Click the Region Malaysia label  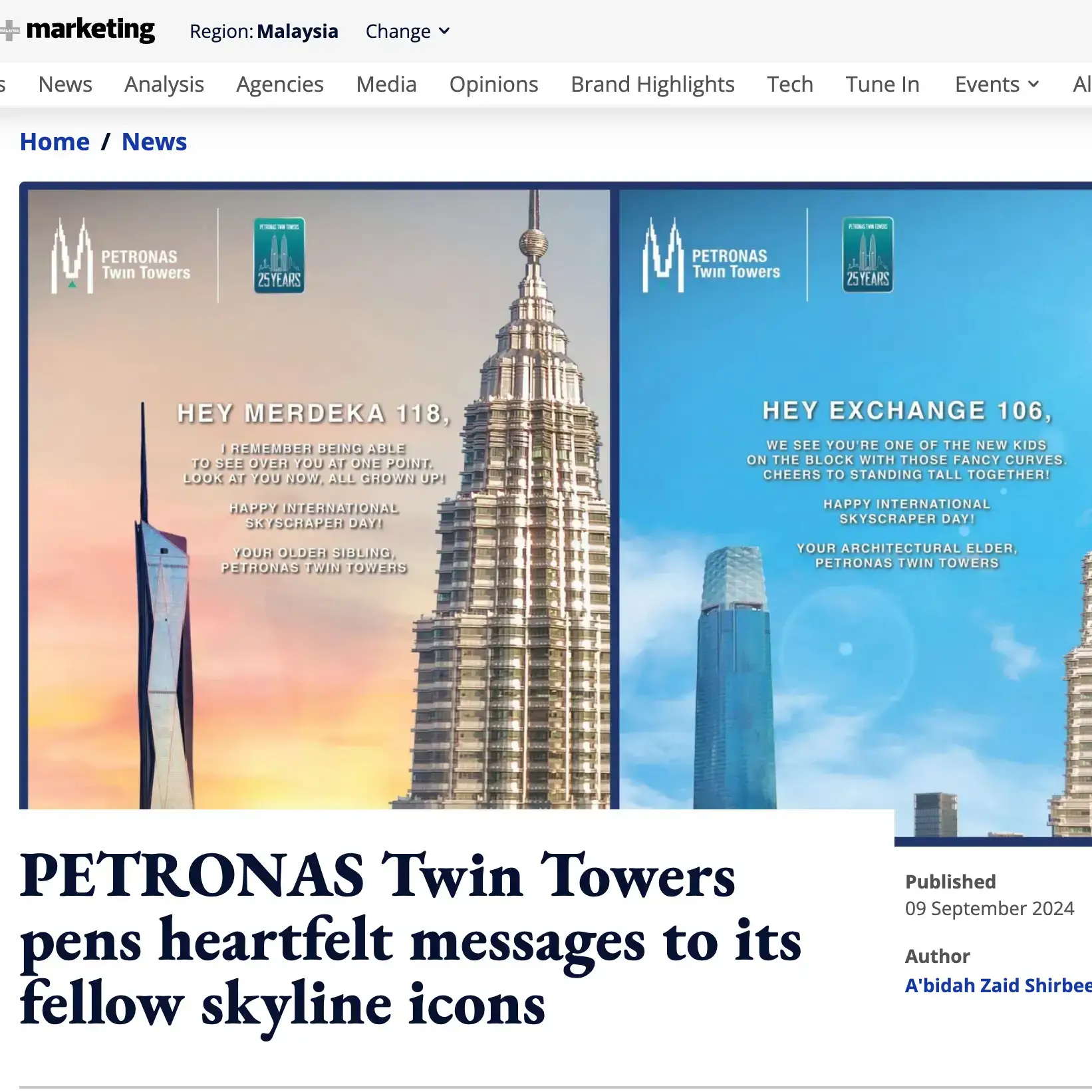264,31
